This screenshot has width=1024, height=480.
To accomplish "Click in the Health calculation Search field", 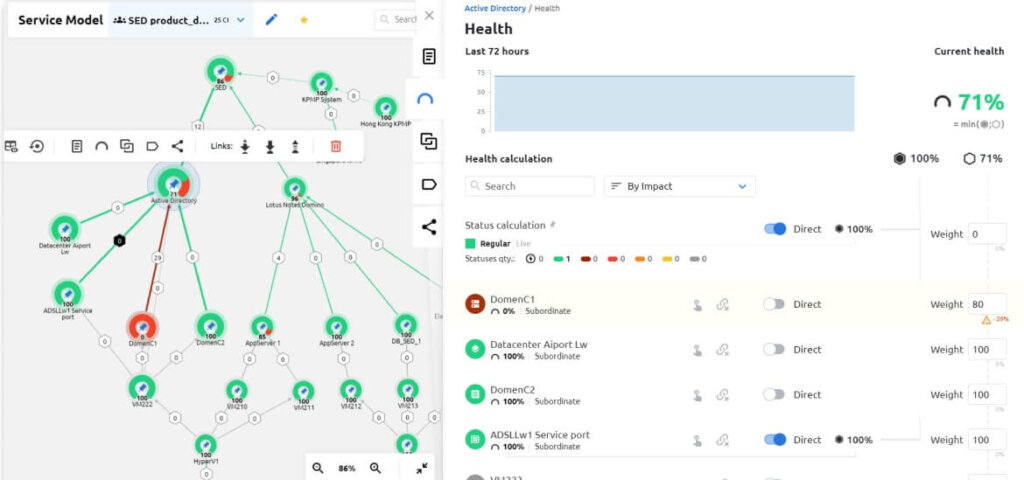I will (530, 186).
